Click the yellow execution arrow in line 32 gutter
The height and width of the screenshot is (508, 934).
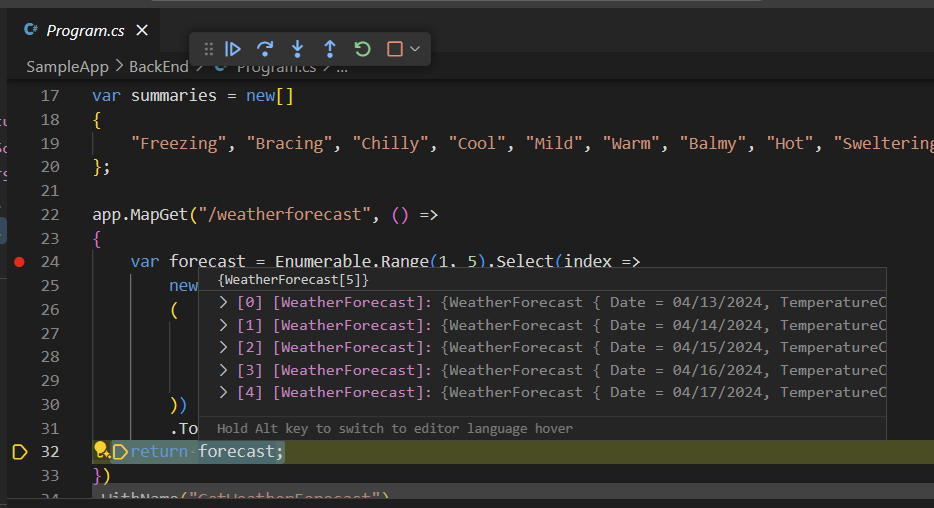[19, 452]
